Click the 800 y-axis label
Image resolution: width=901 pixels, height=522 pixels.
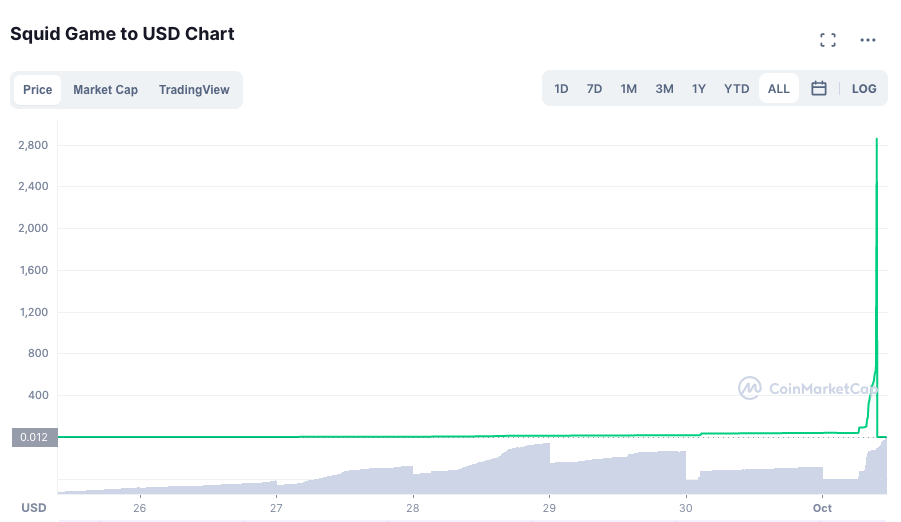point(38,354)
